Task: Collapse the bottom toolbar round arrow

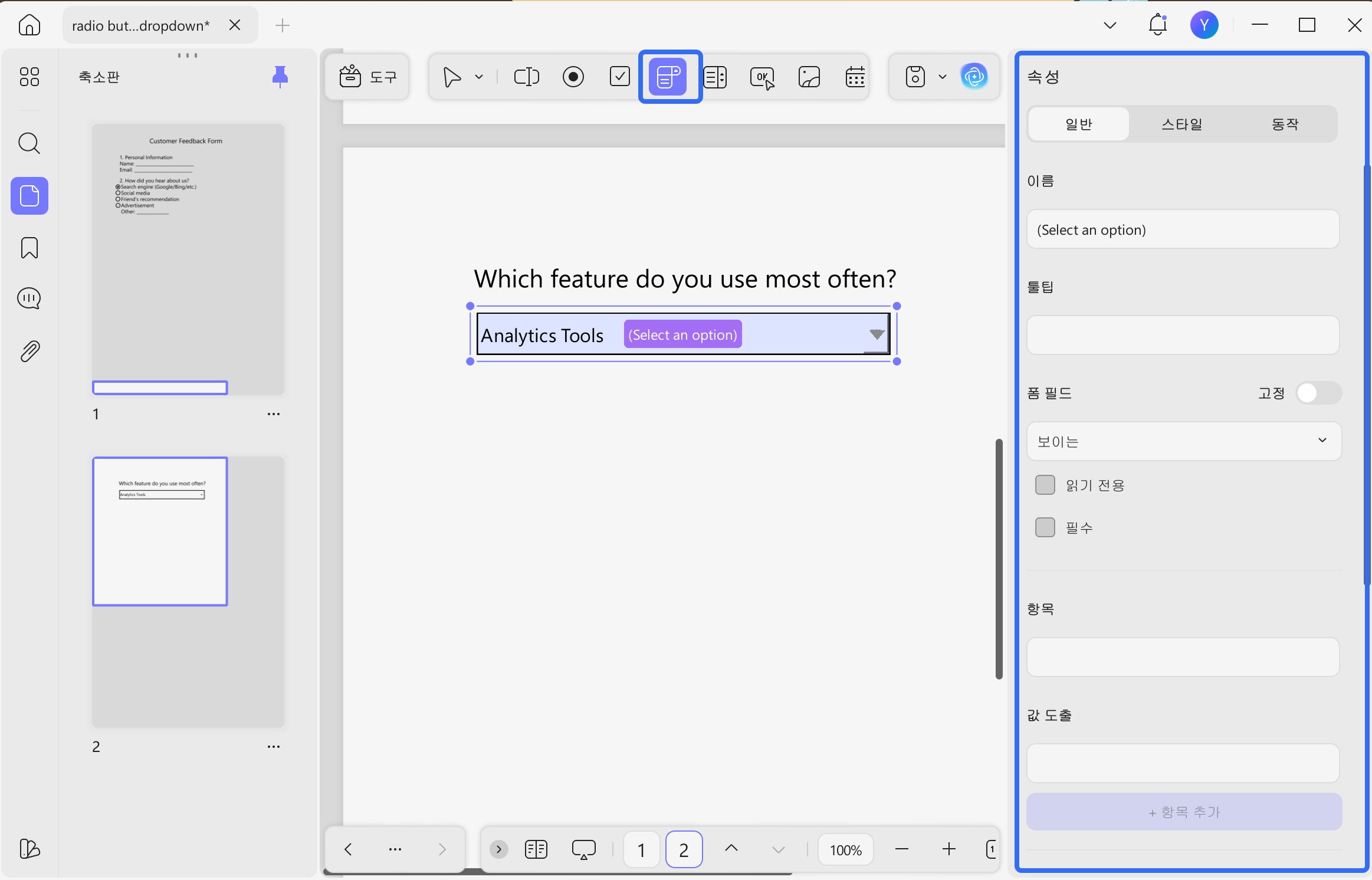Action: click(498, 849)
